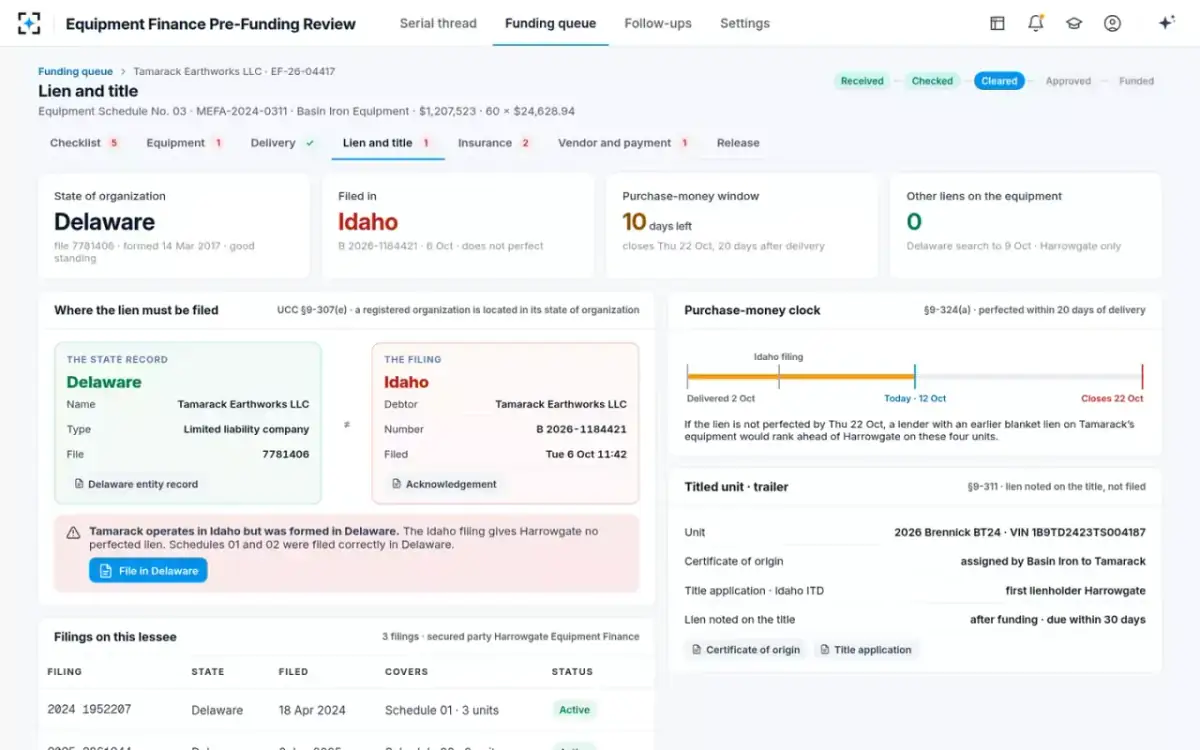Click the Tue 6 Oct 11:42 filed time
The height and width of the screenshot is (750, 1200).
586,454
